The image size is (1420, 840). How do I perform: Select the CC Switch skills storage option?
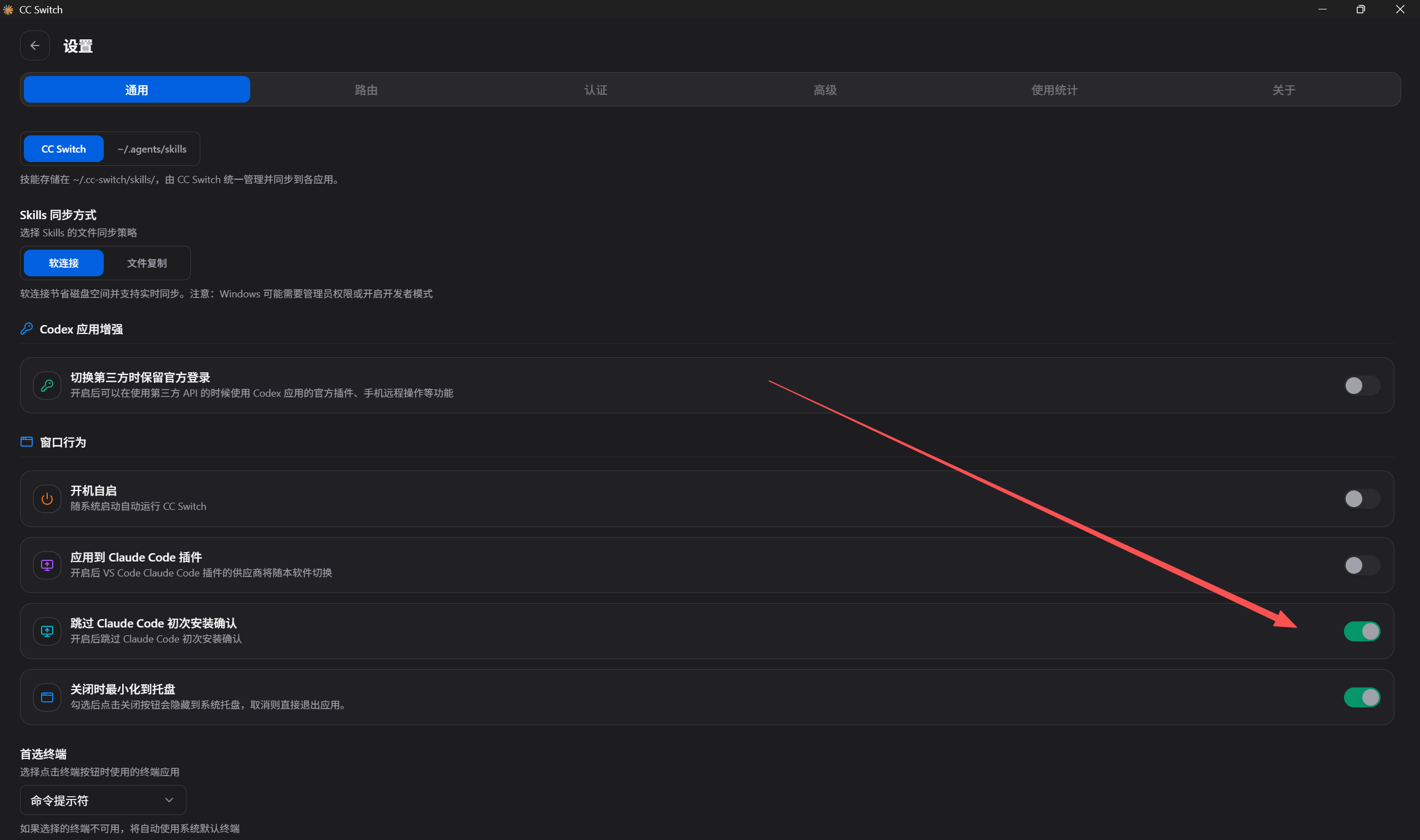point(63,149)
